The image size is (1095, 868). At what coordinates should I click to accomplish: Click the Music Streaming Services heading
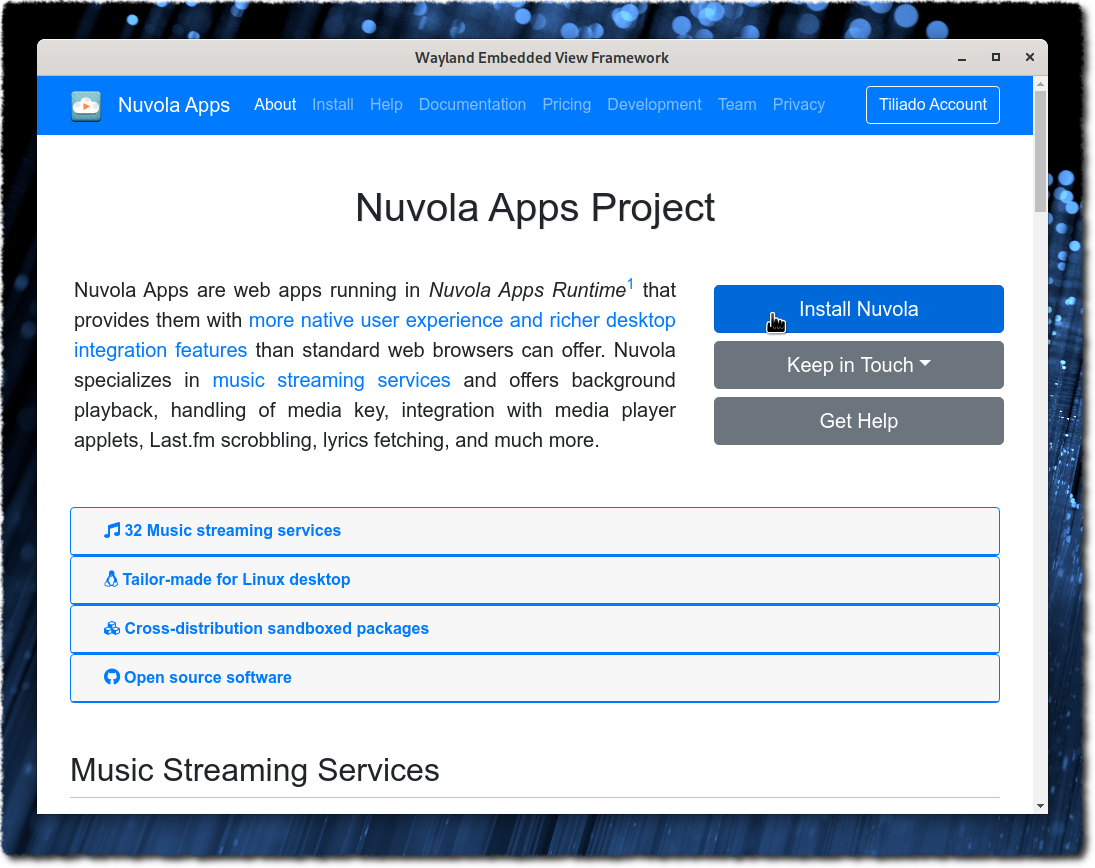click(255, 770)
